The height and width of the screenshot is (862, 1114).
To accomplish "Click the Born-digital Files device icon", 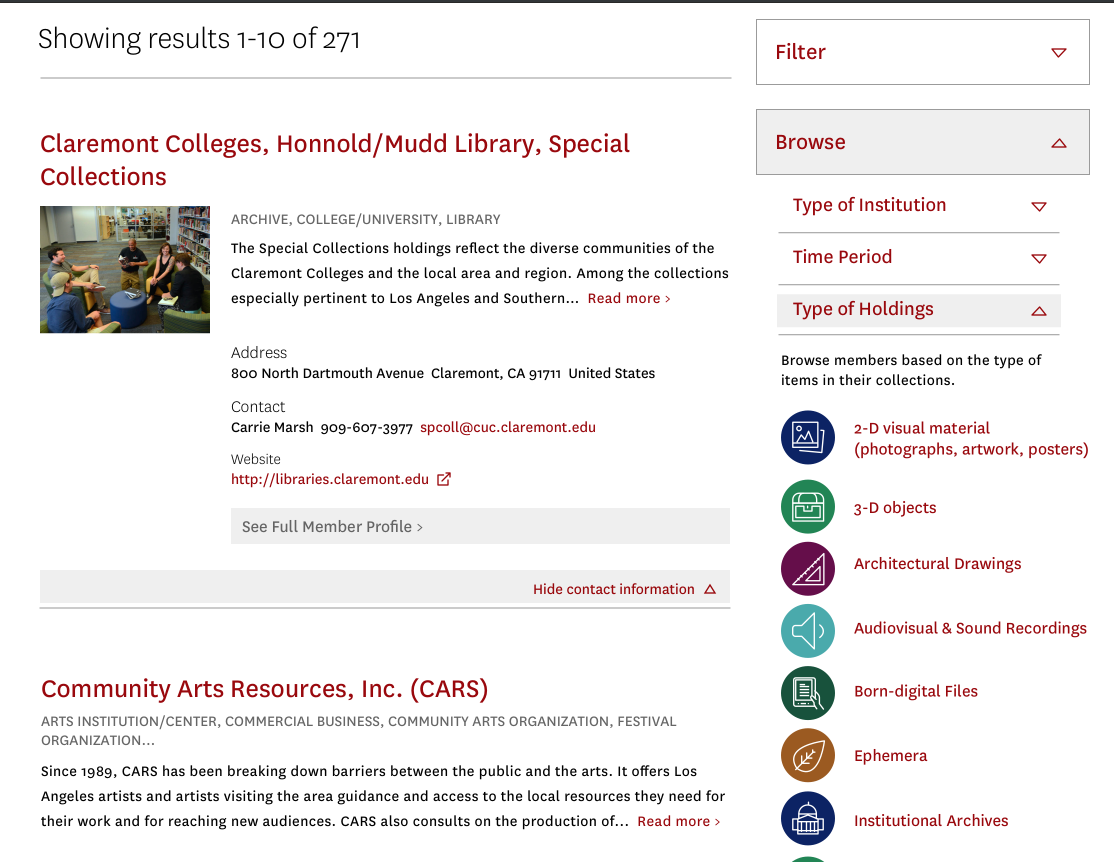I will [x=808, y=693].
